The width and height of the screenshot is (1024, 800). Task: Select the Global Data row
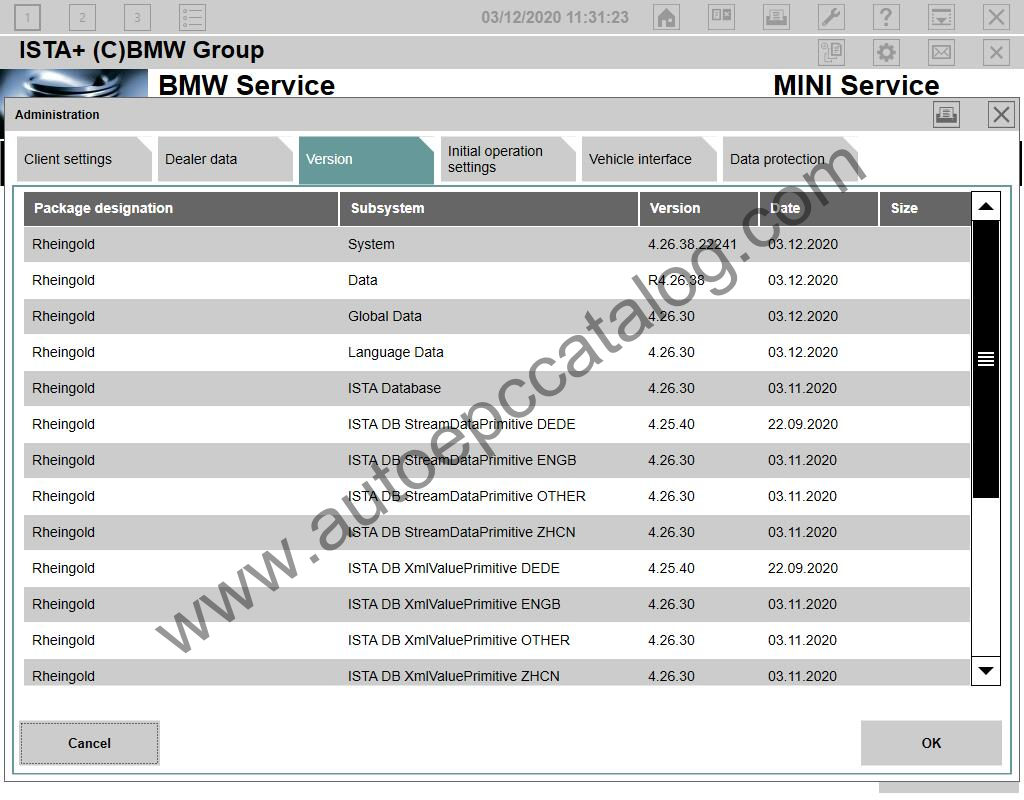pos(497,316)
